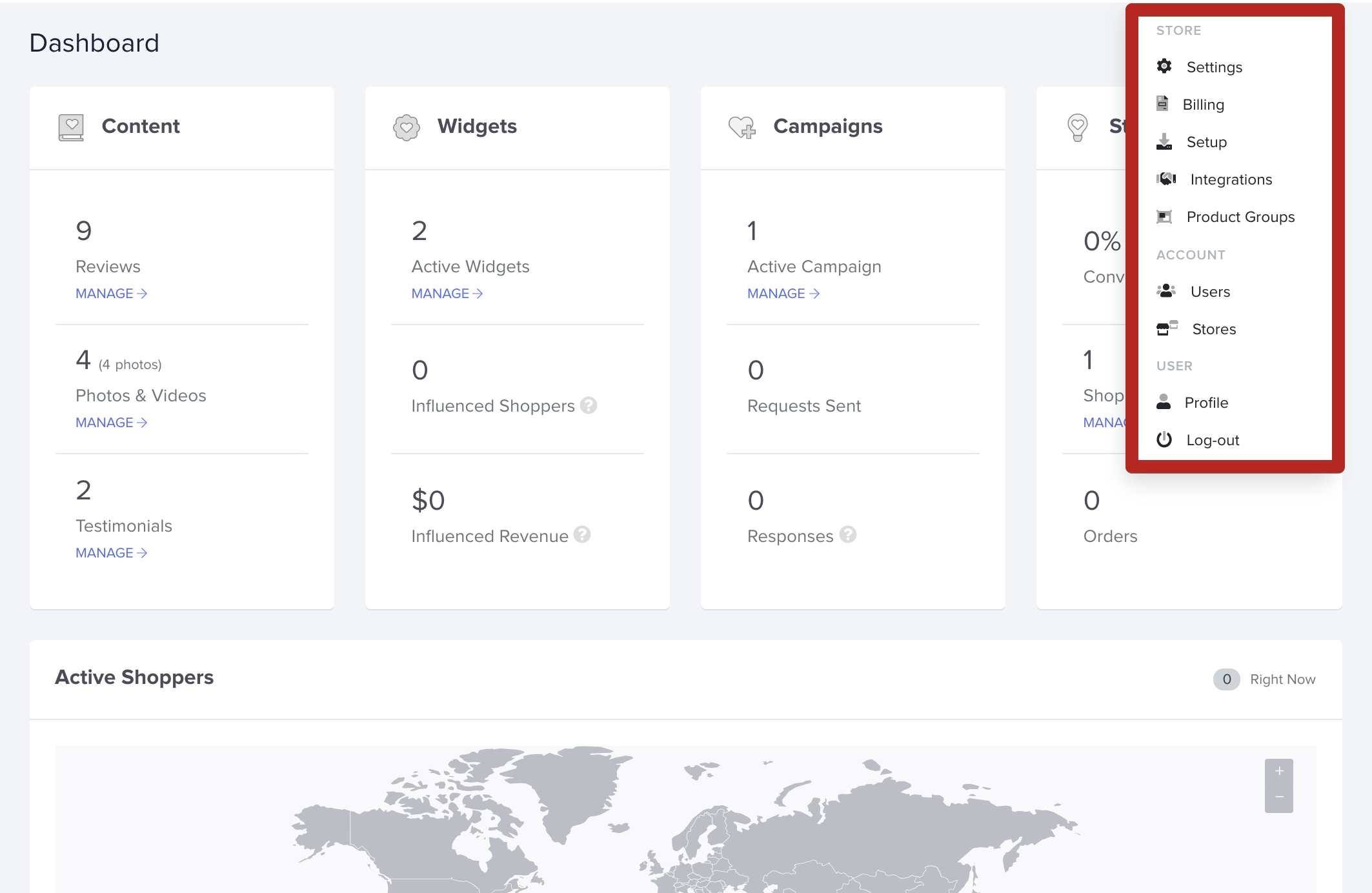Viewport: 1372px width, 893px height.
Task: Zoom out the map with minus button
Action: click(1278, 798)
